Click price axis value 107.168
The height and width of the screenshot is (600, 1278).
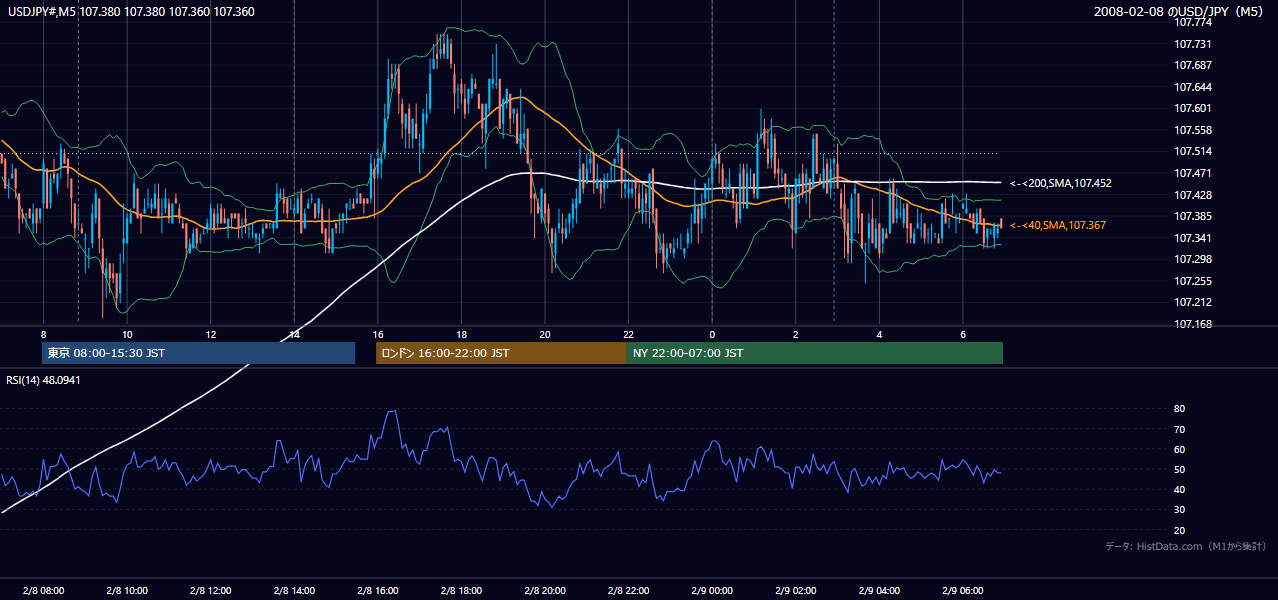pos(1194,324)
